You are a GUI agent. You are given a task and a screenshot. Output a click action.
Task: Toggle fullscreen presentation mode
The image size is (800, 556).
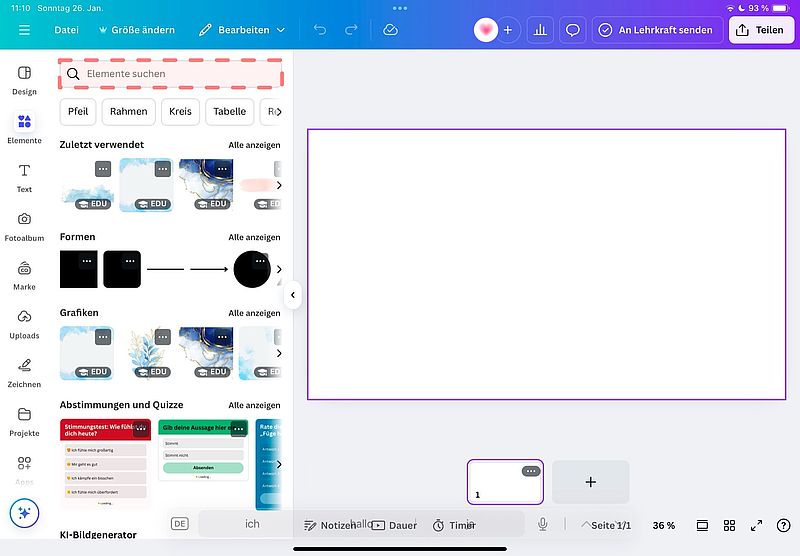pos(757,525)
